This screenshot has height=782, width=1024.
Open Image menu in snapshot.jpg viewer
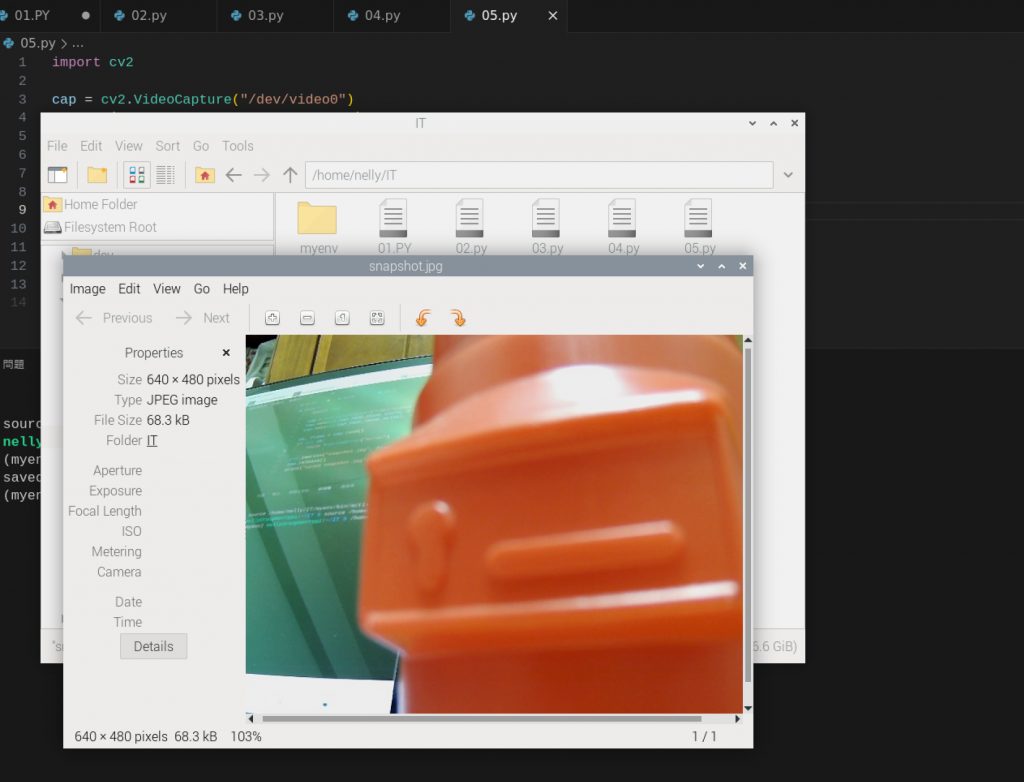point(88,289)
